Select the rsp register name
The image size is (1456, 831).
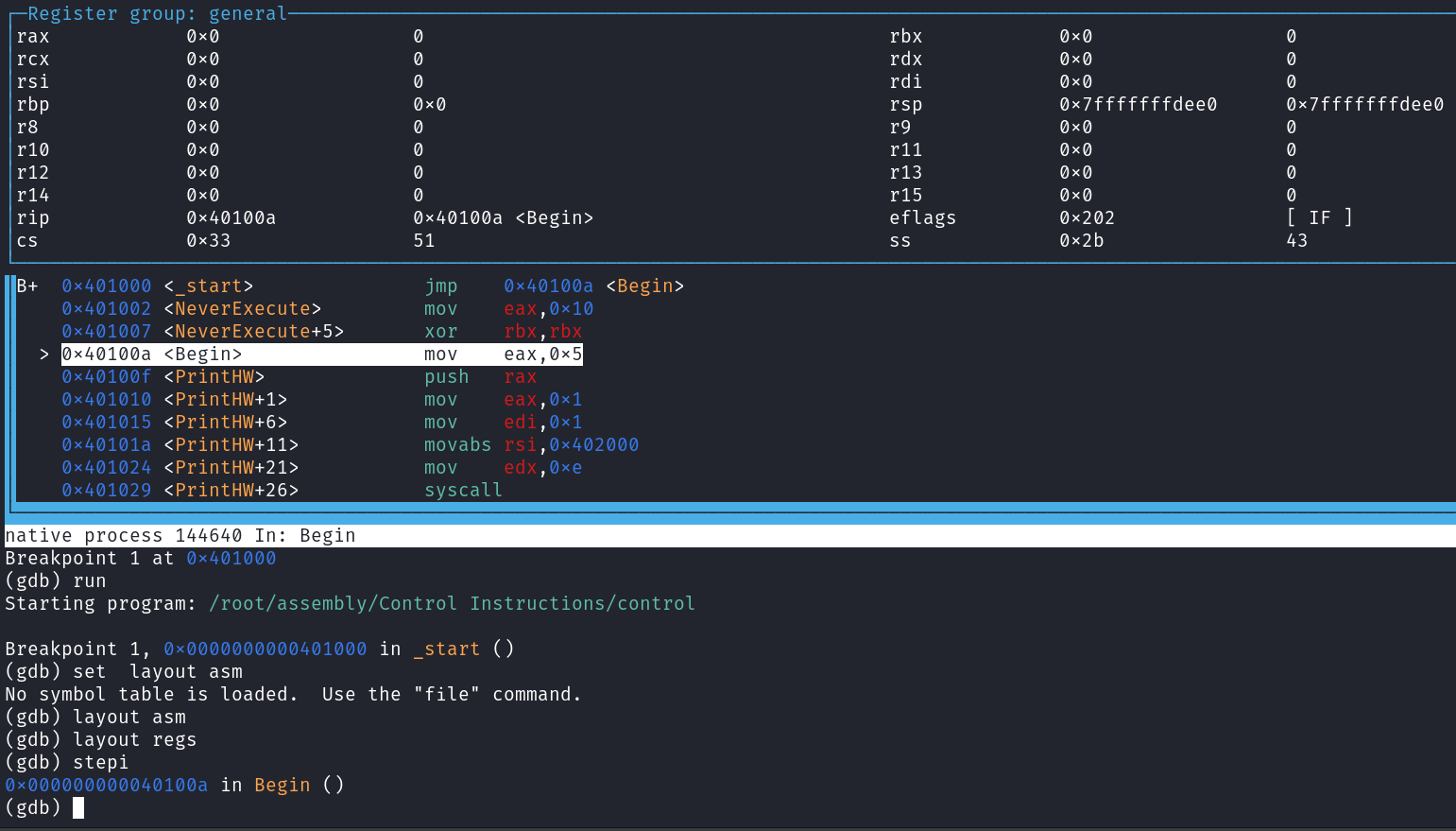coord(905,105)
